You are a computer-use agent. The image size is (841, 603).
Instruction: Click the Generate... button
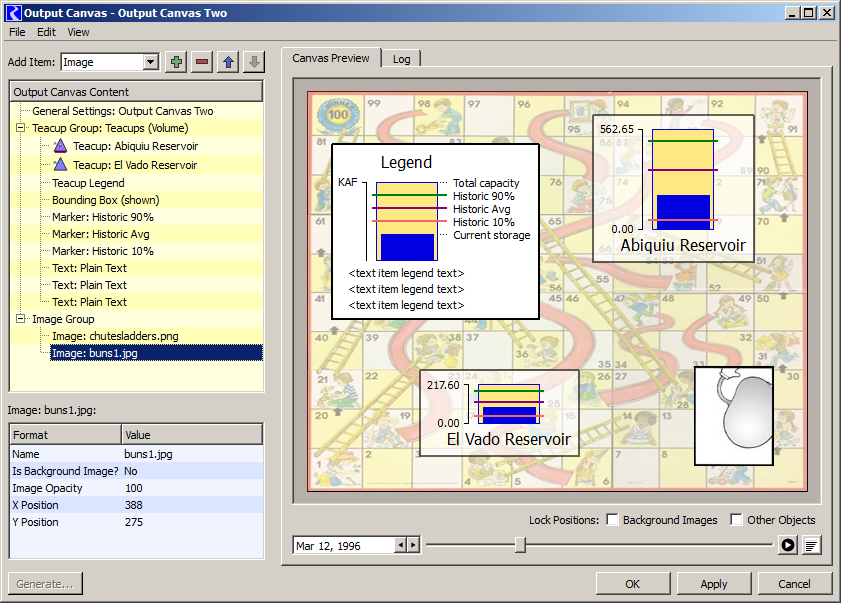click(x=45, y=584)
